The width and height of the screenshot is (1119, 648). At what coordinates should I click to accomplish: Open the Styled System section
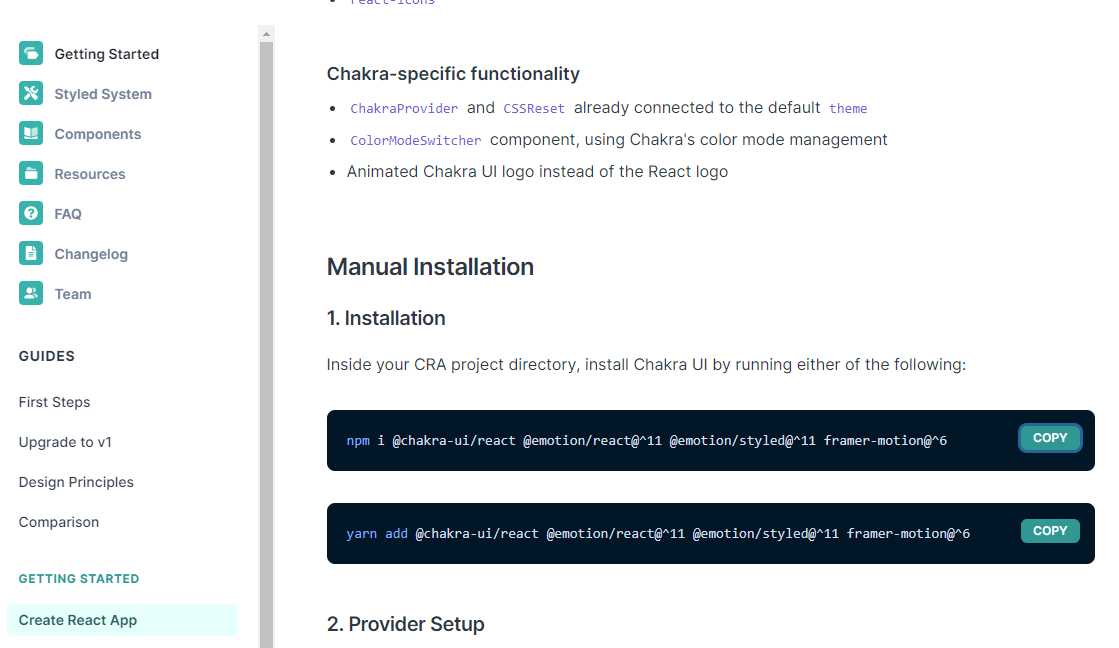(103, 94)
